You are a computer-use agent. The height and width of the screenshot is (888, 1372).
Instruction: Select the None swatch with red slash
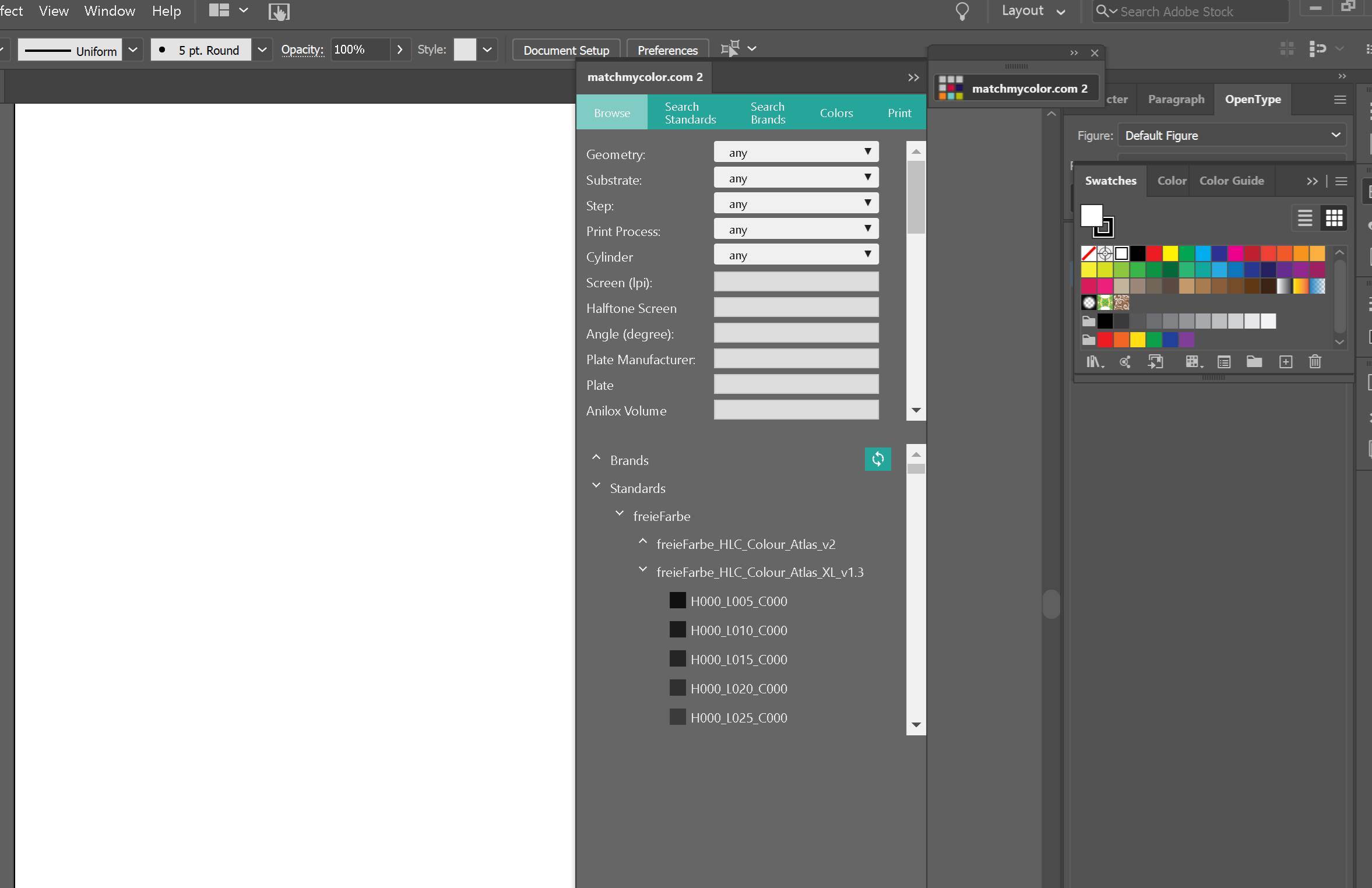1088,253
